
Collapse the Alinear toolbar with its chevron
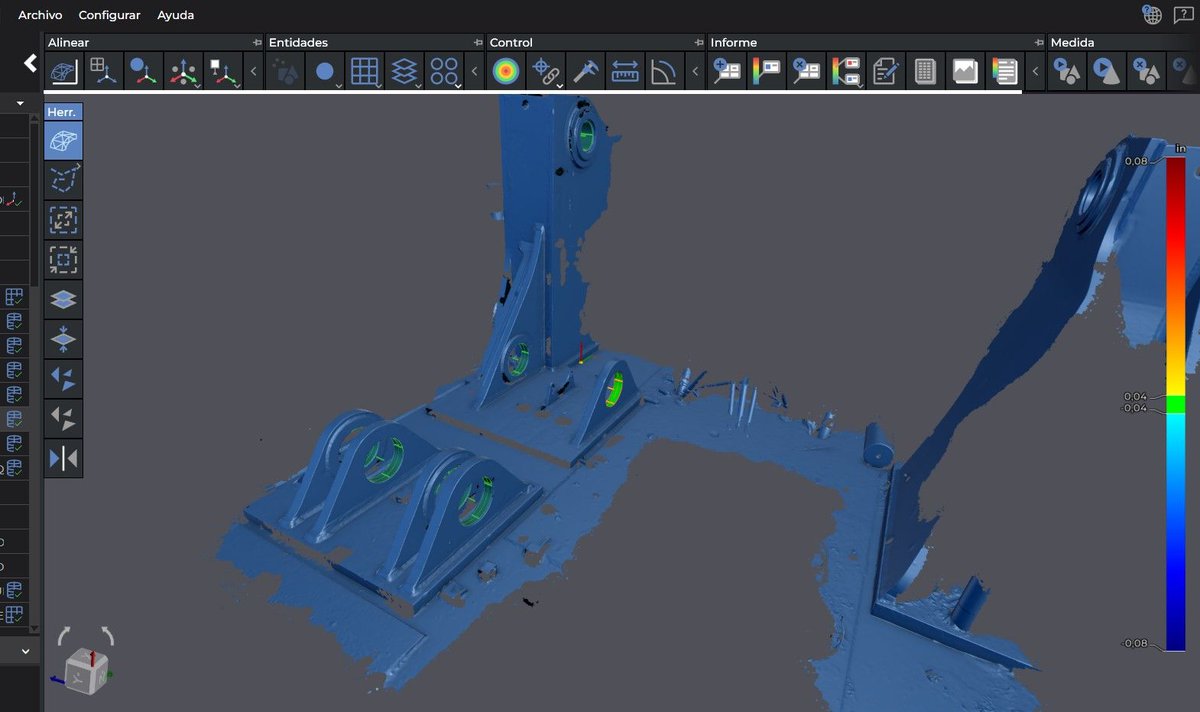point(252,71)
